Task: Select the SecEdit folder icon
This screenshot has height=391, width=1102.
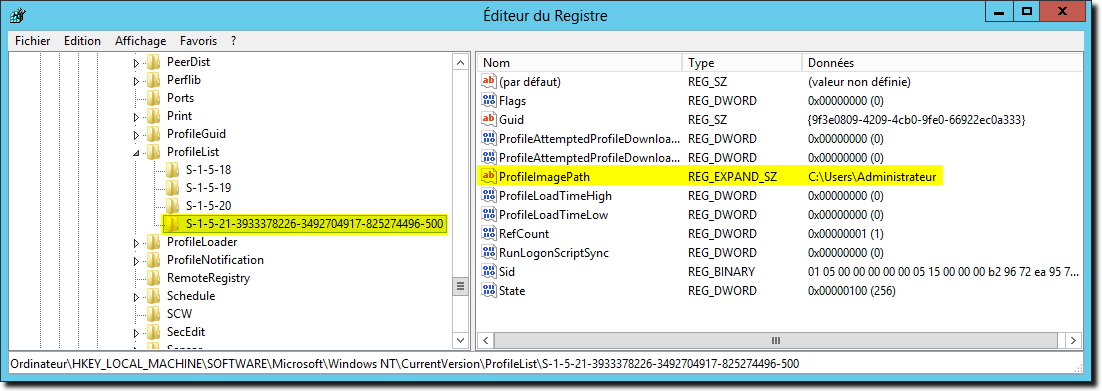Action: coord(153,332)
